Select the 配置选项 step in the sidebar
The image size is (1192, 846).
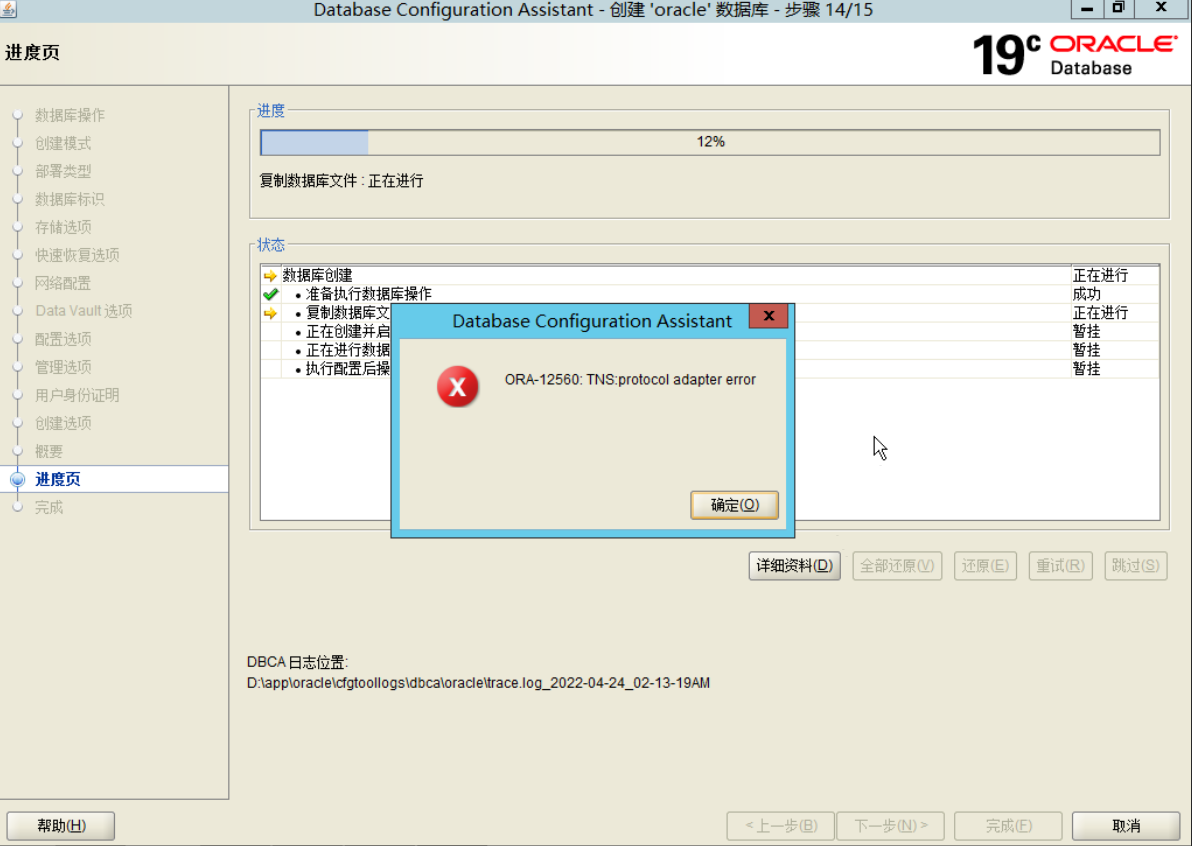[x=62, y=339]
